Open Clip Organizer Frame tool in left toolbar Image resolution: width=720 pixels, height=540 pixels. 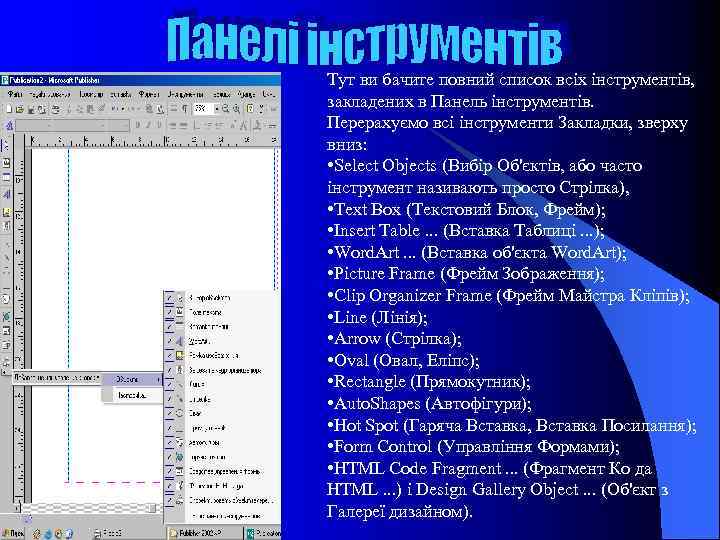pos(6,226)
